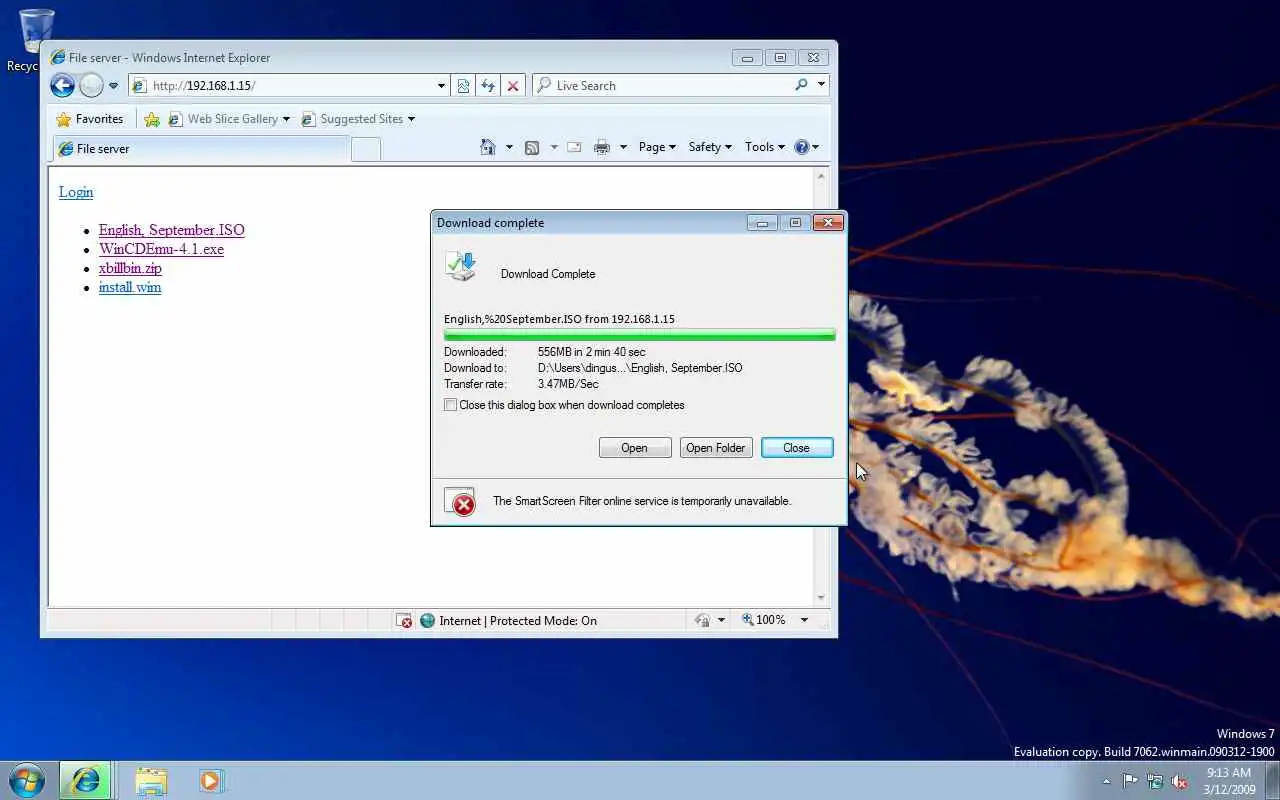This screenshot has height=800, width=1280.
Task: Click the Open button in download dialog
Action: pos(635,448)
